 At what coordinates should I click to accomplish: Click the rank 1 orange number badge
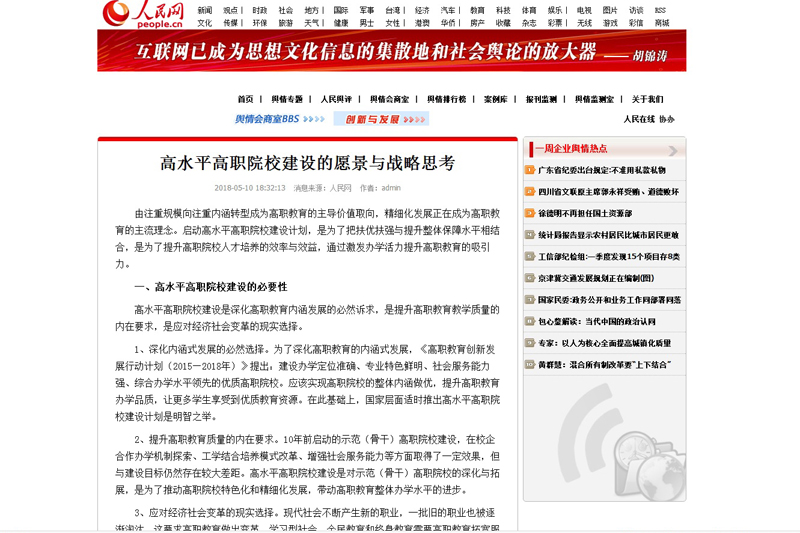[x=530, y=170]
